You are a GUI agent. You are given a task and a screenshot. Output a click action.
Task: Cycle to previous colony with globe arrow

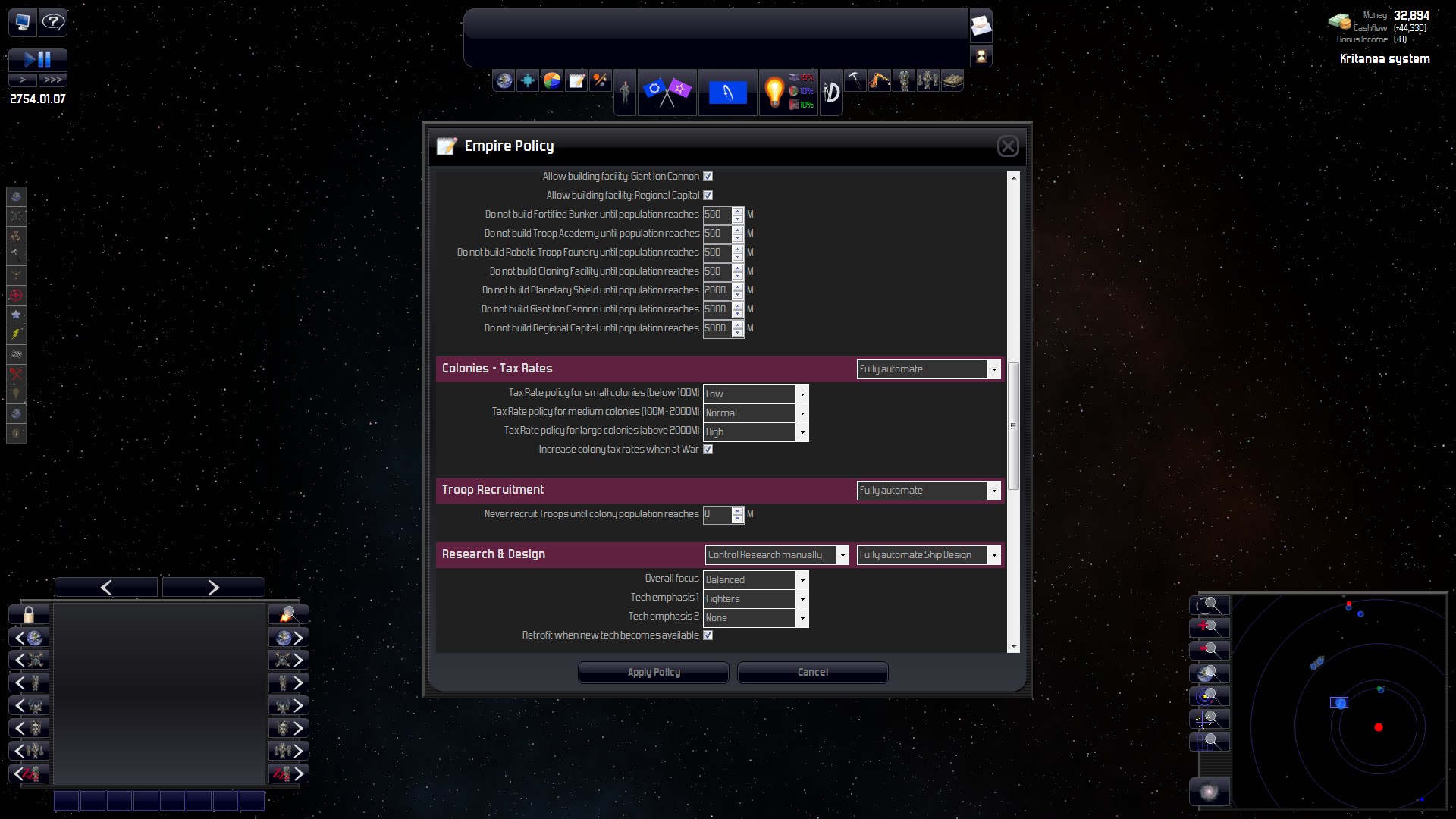(x=29, y=638)
